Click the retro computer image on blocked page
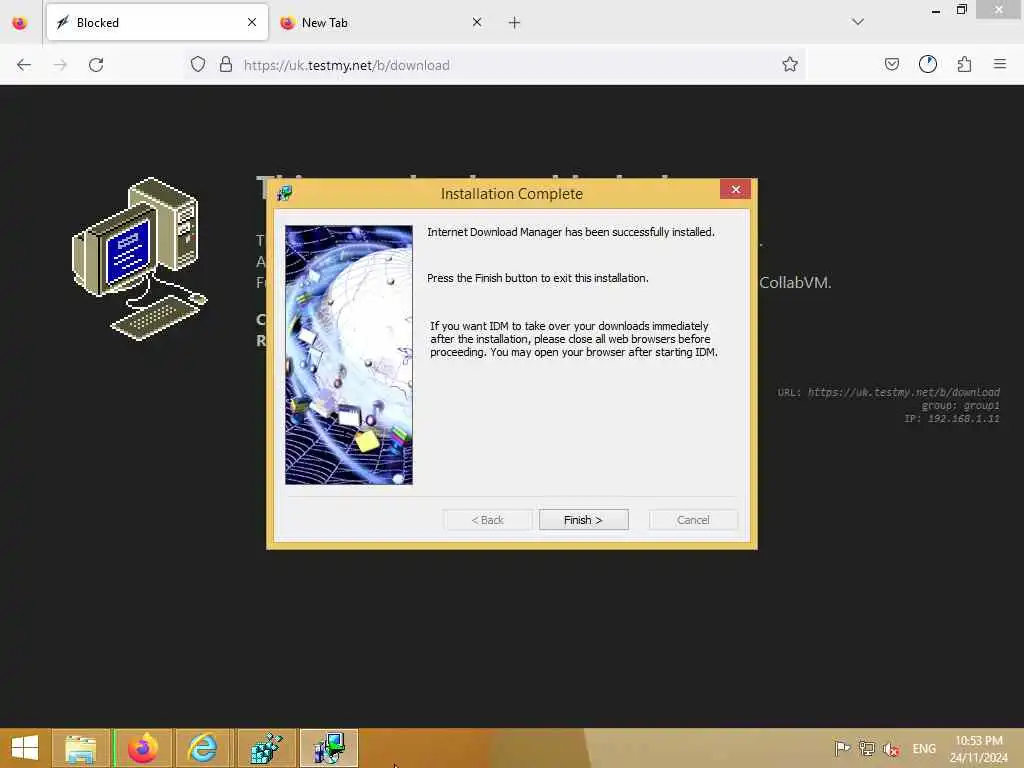This screenshot has width=1024, height=768. click(x=140, y=259)
